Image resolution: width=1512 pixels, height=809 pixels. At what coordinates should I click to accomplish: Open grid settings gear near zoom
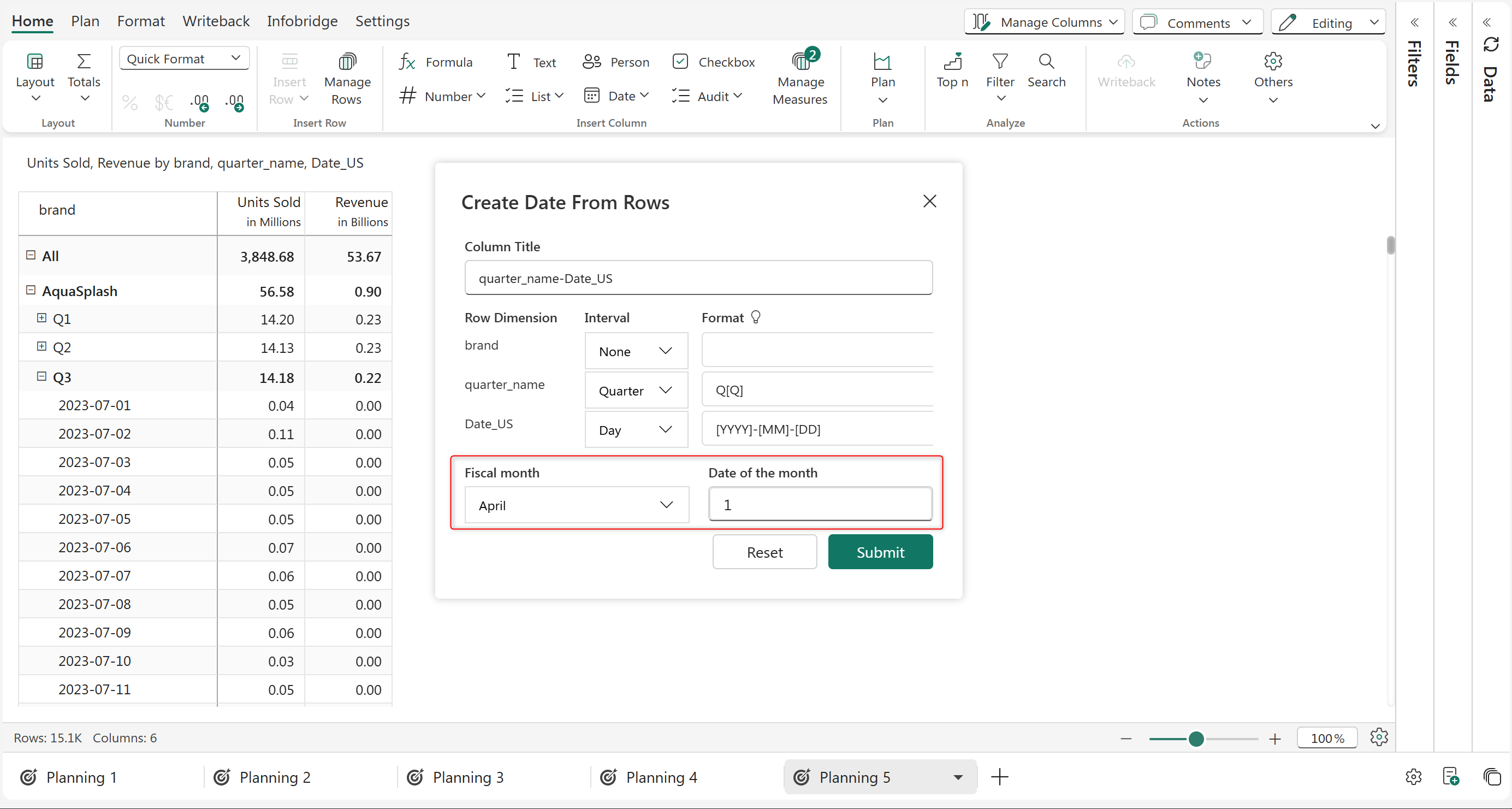1379,737
